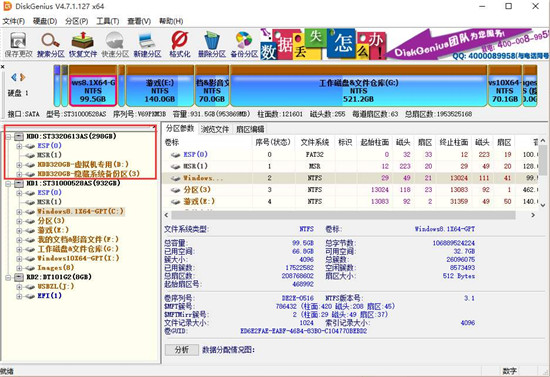Select HD0:ST3320613AS(298GB) disk in tree
The image size is (550, 377).
tap(71, 136)
